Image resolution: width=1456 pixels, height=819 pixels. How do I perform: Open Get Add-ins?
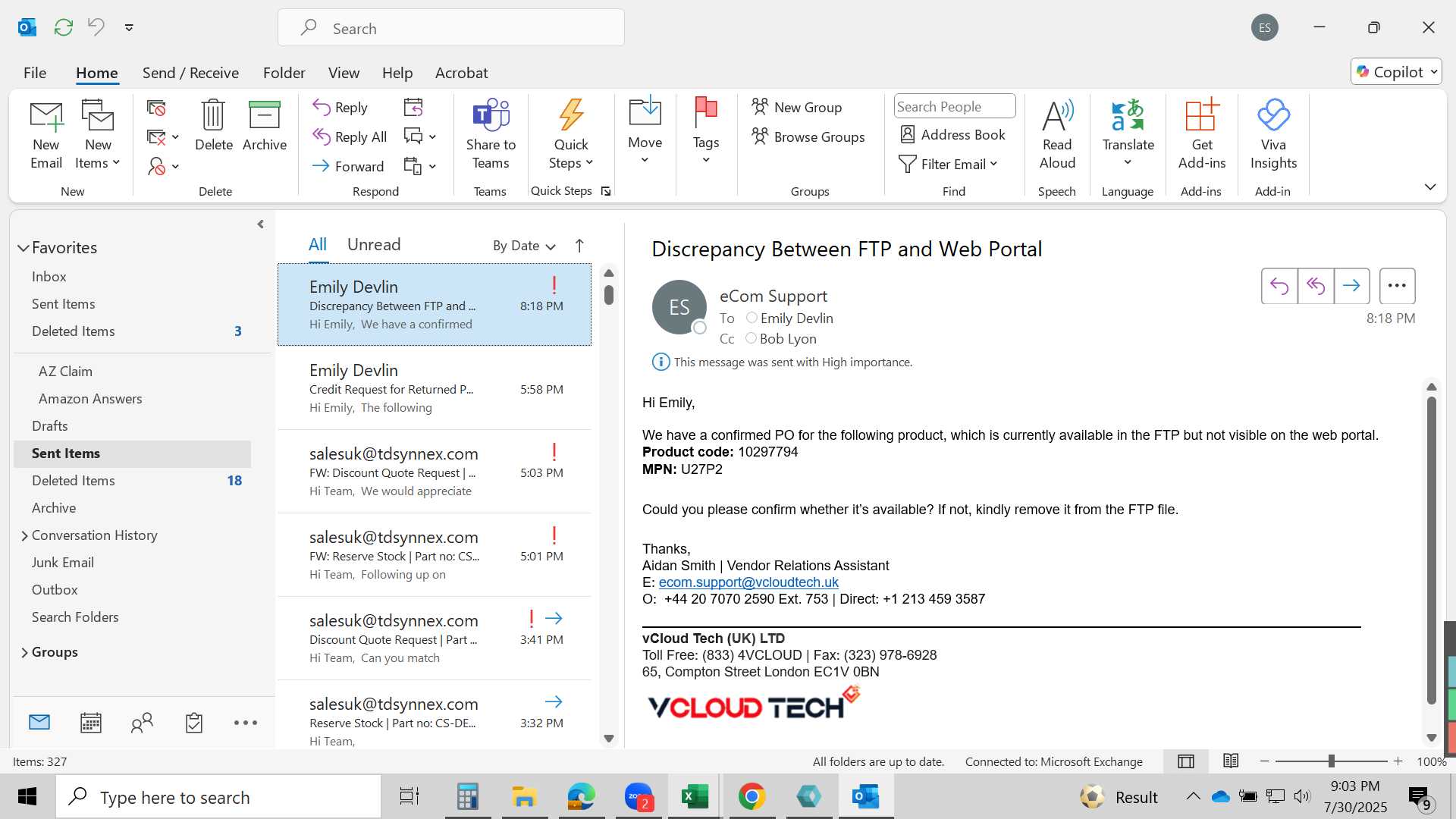1202,135
